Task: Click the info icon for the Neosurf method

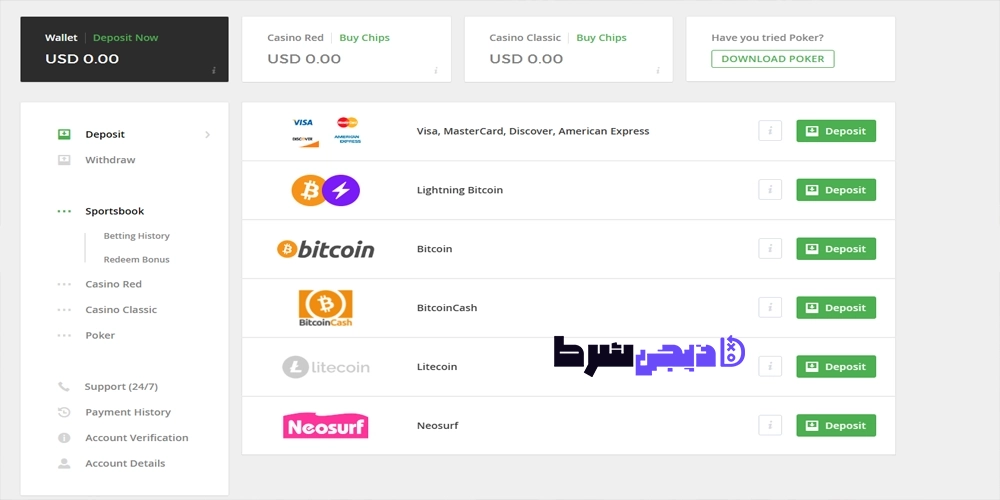Action: (770, 425)
